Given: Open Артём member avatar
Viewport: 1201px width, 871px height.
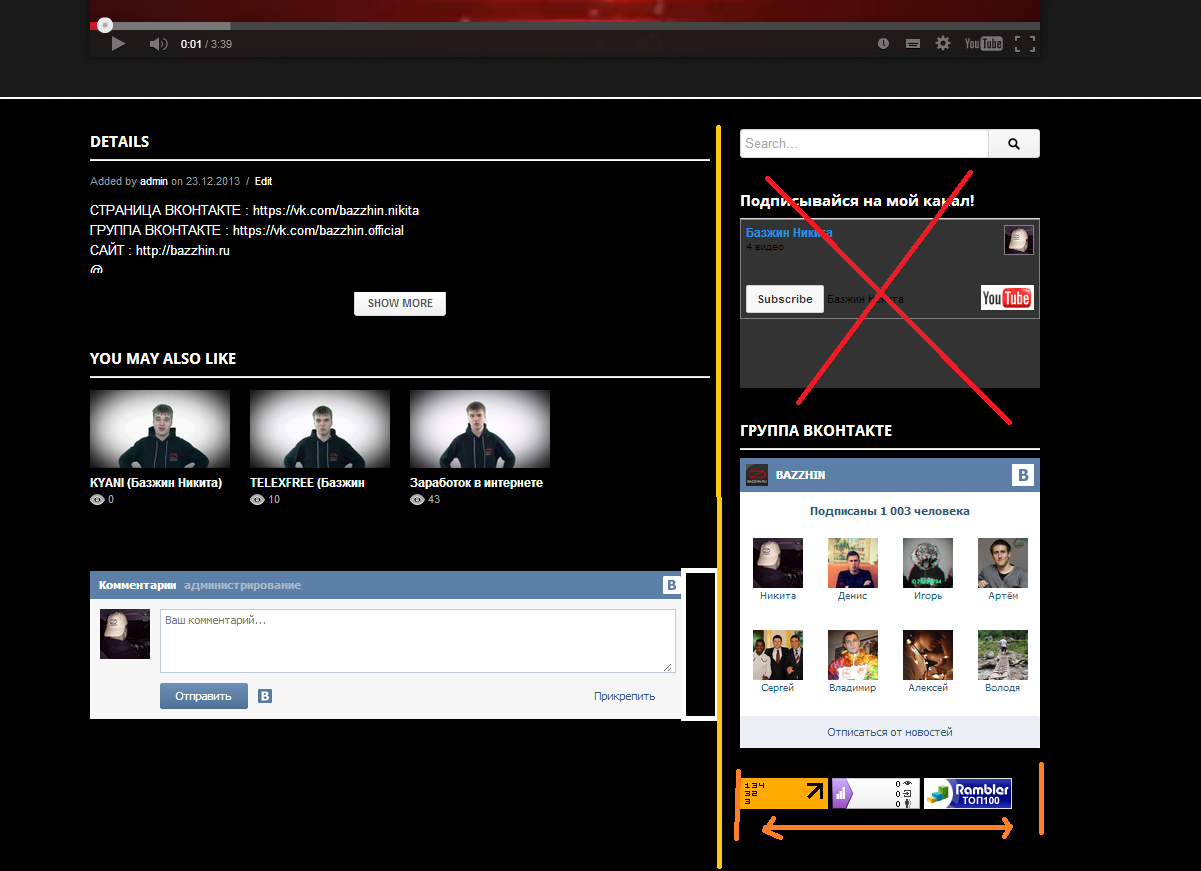Looking at the screenshot, I should [x=1003, y=563].
